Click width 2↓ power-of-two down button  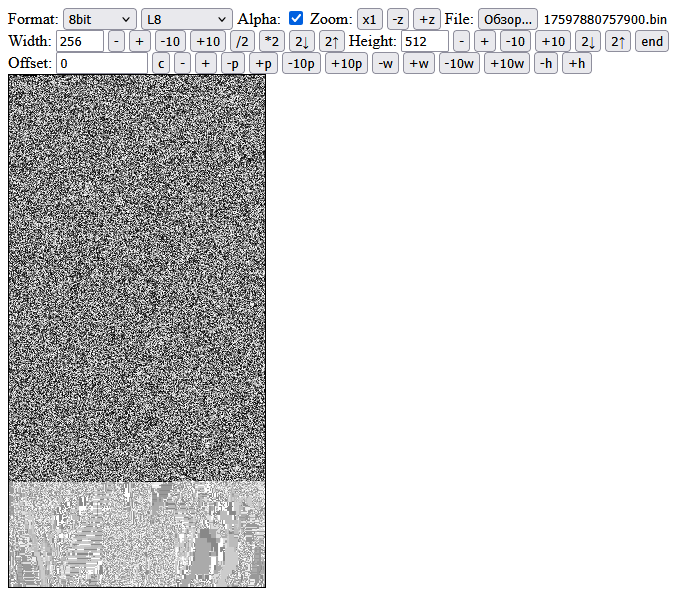tap(302, 41)
